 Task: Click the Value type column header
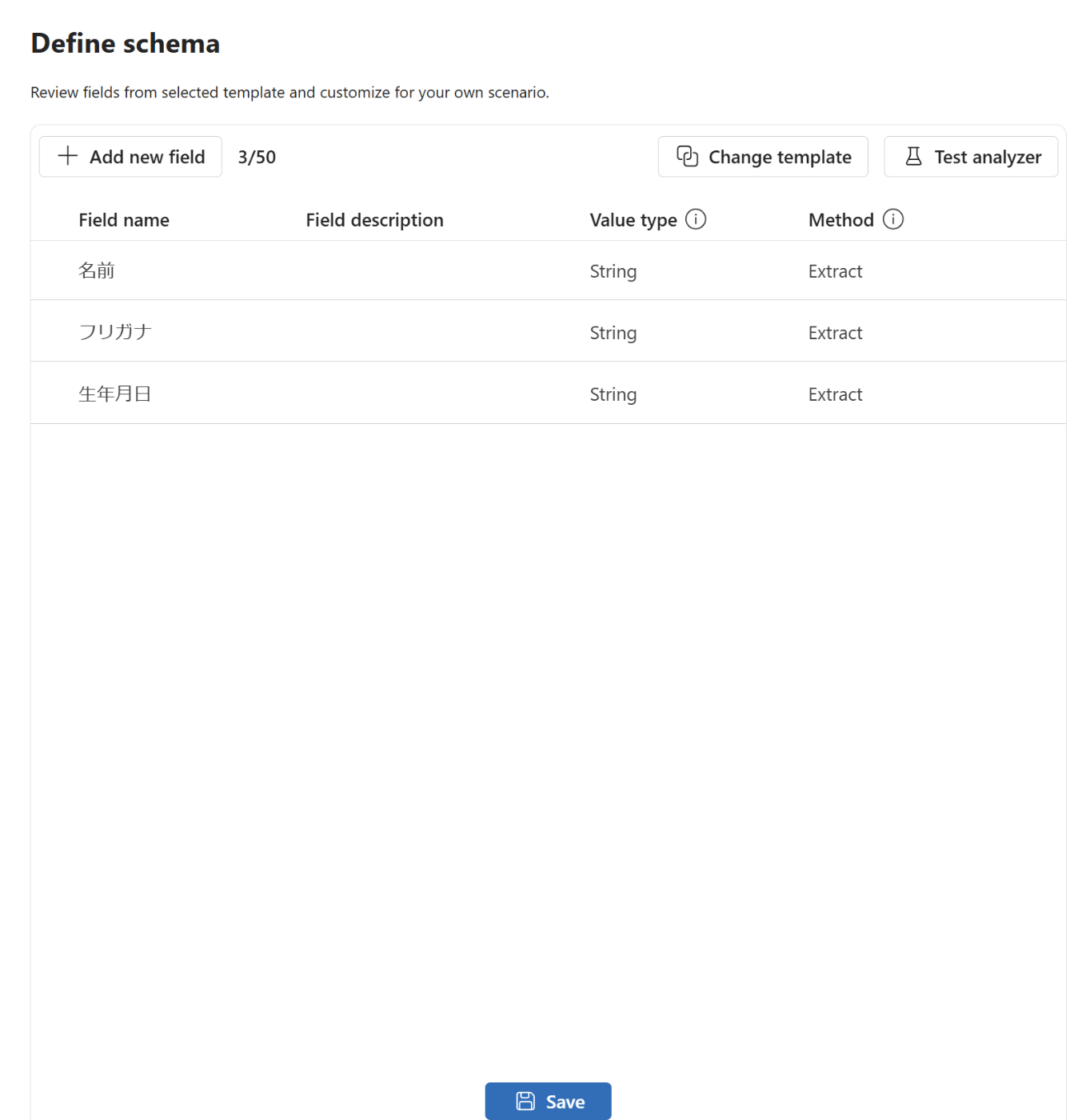pos(633,220)
